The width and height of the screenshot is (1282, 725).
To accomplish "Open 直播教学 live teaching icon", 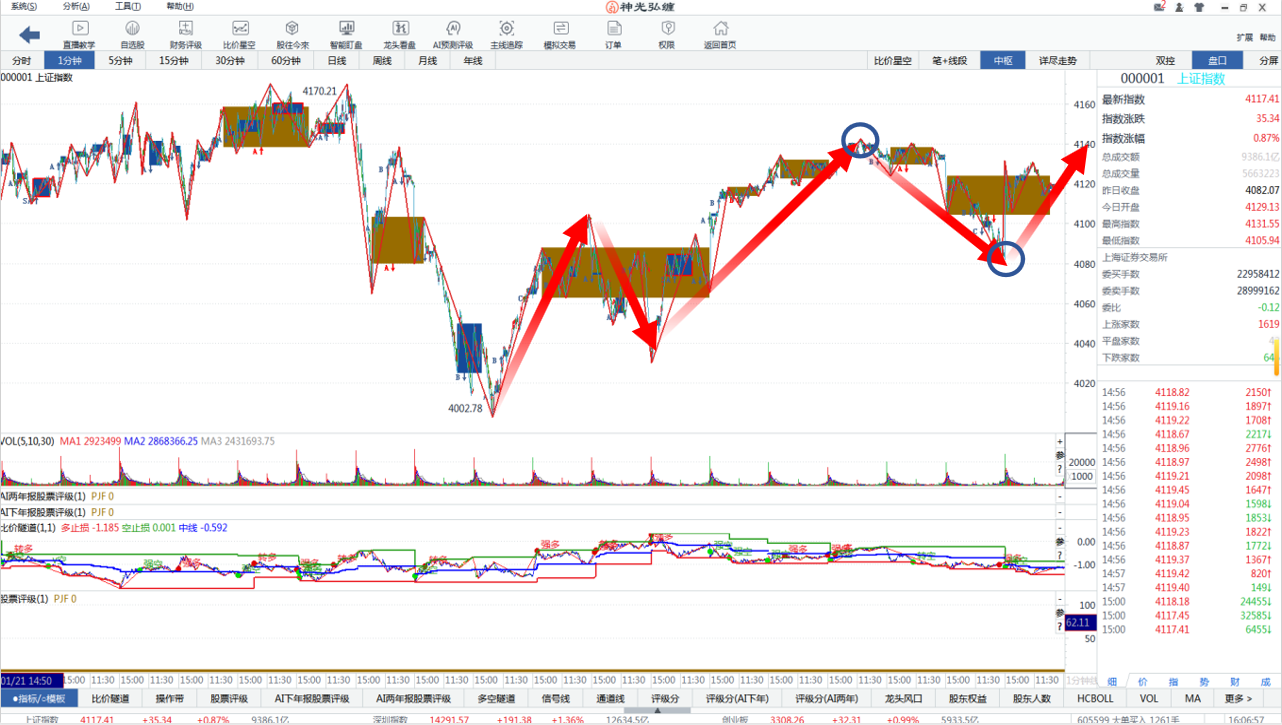I will click(x=79, y=33).
